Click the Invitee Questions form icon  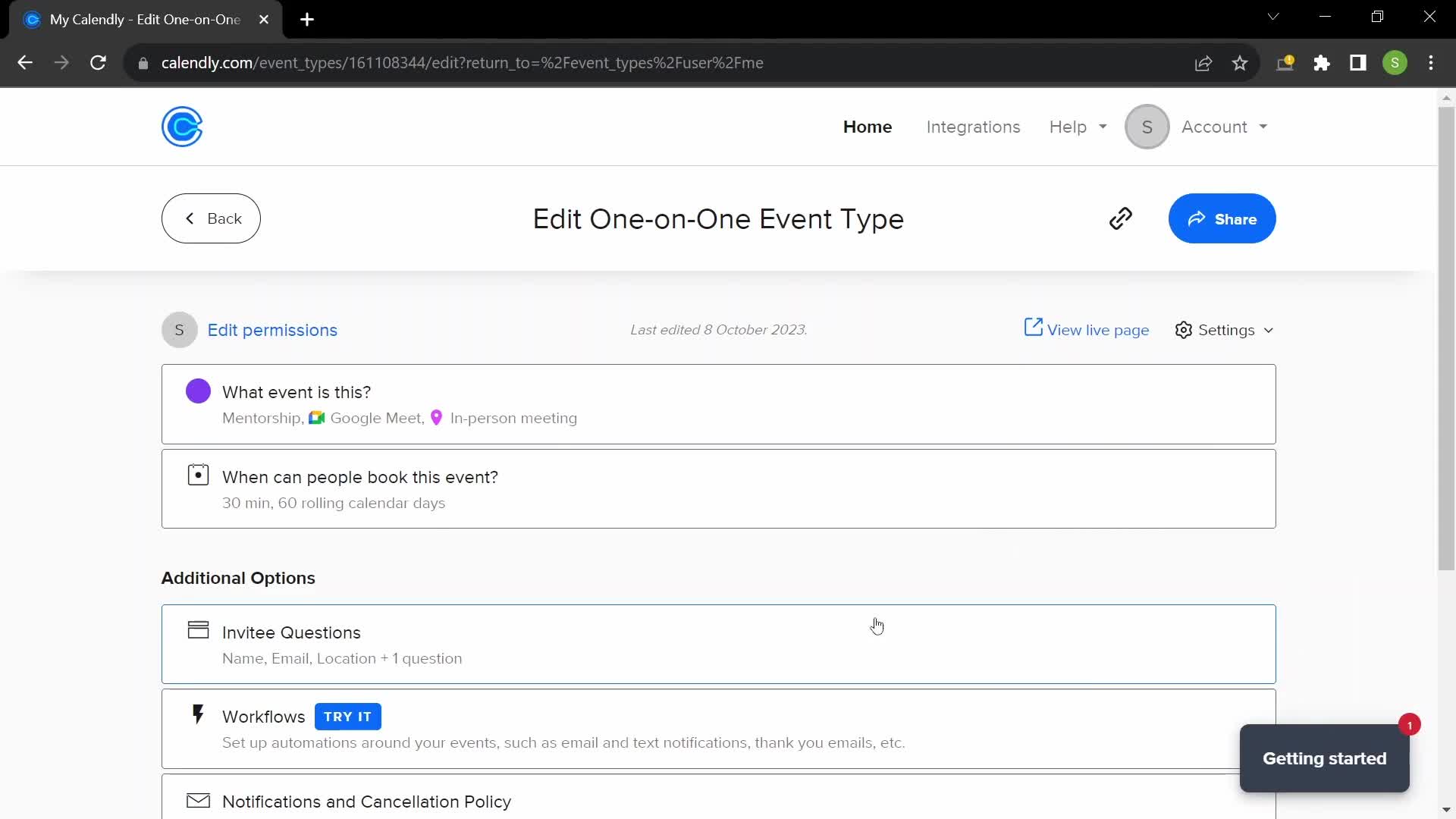pos(198,631)
